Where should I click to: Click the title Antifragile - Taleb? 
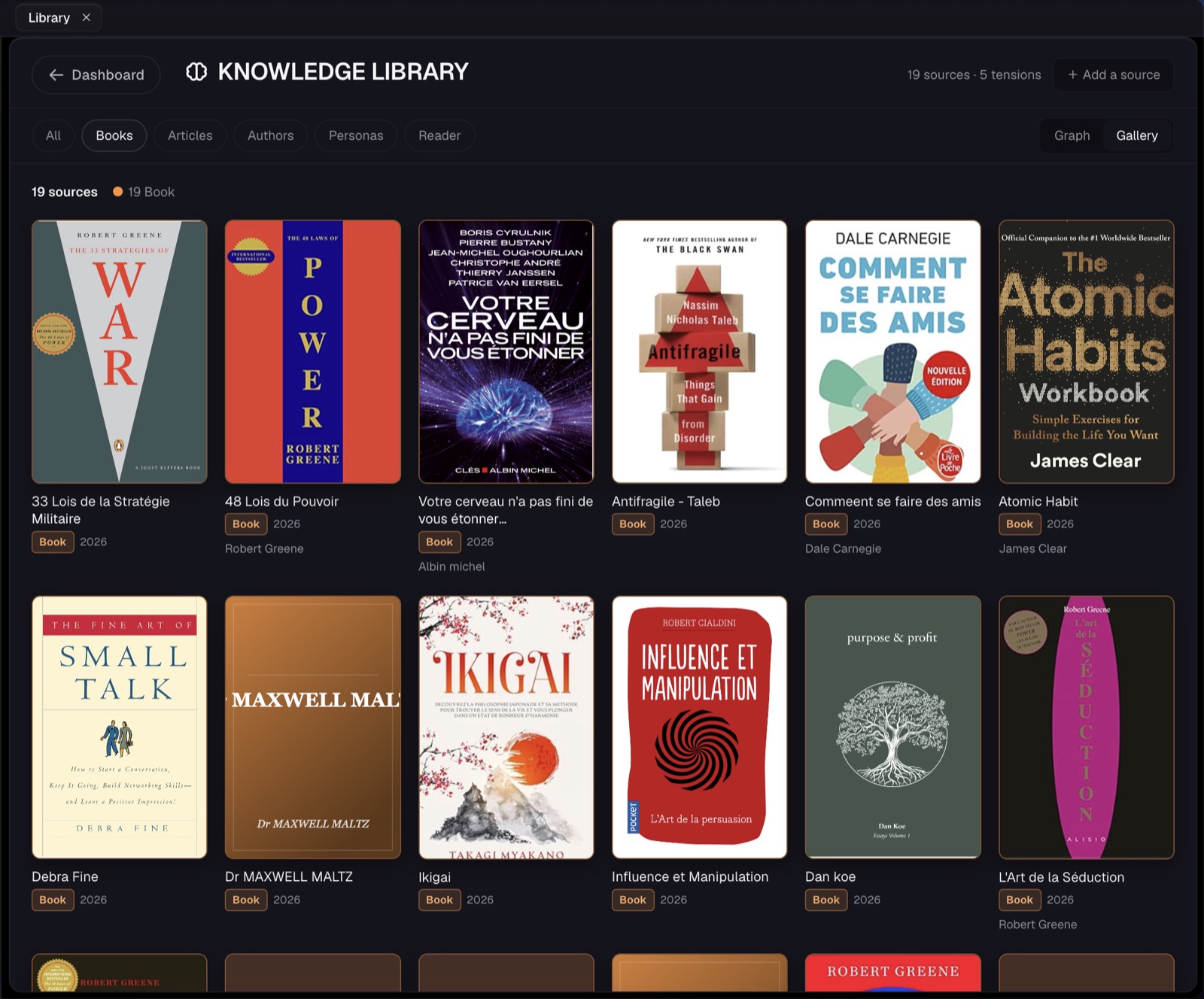[666, 501]
